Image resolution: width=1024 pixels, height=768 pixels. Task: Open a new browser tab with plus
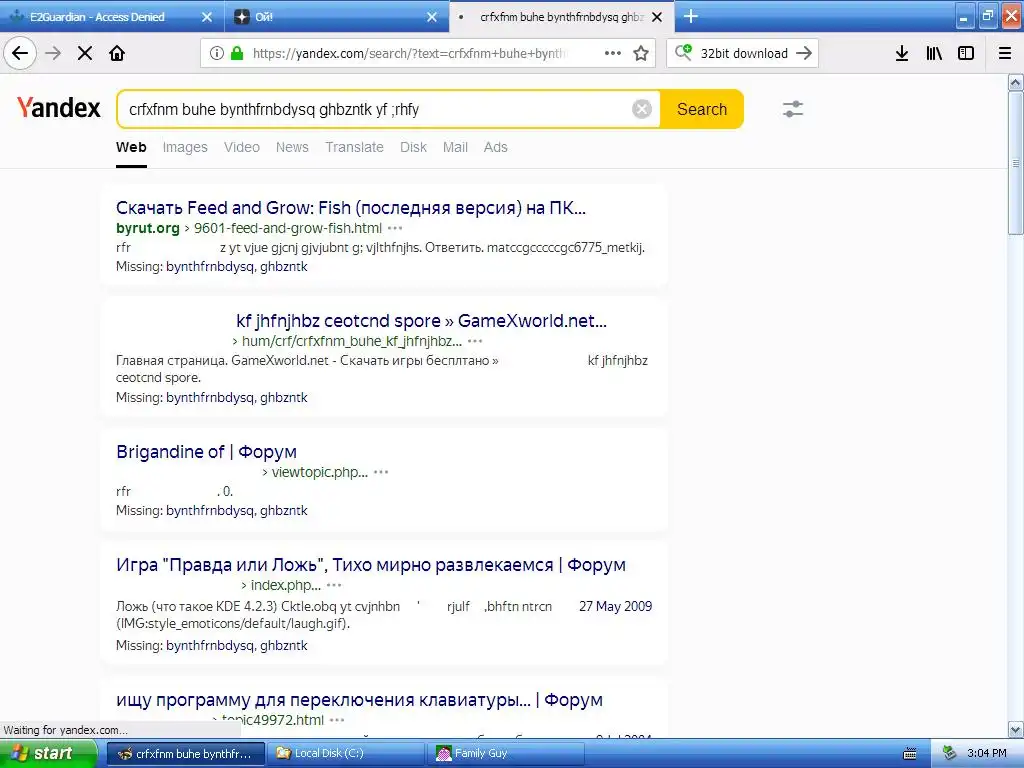coord(691,16)
